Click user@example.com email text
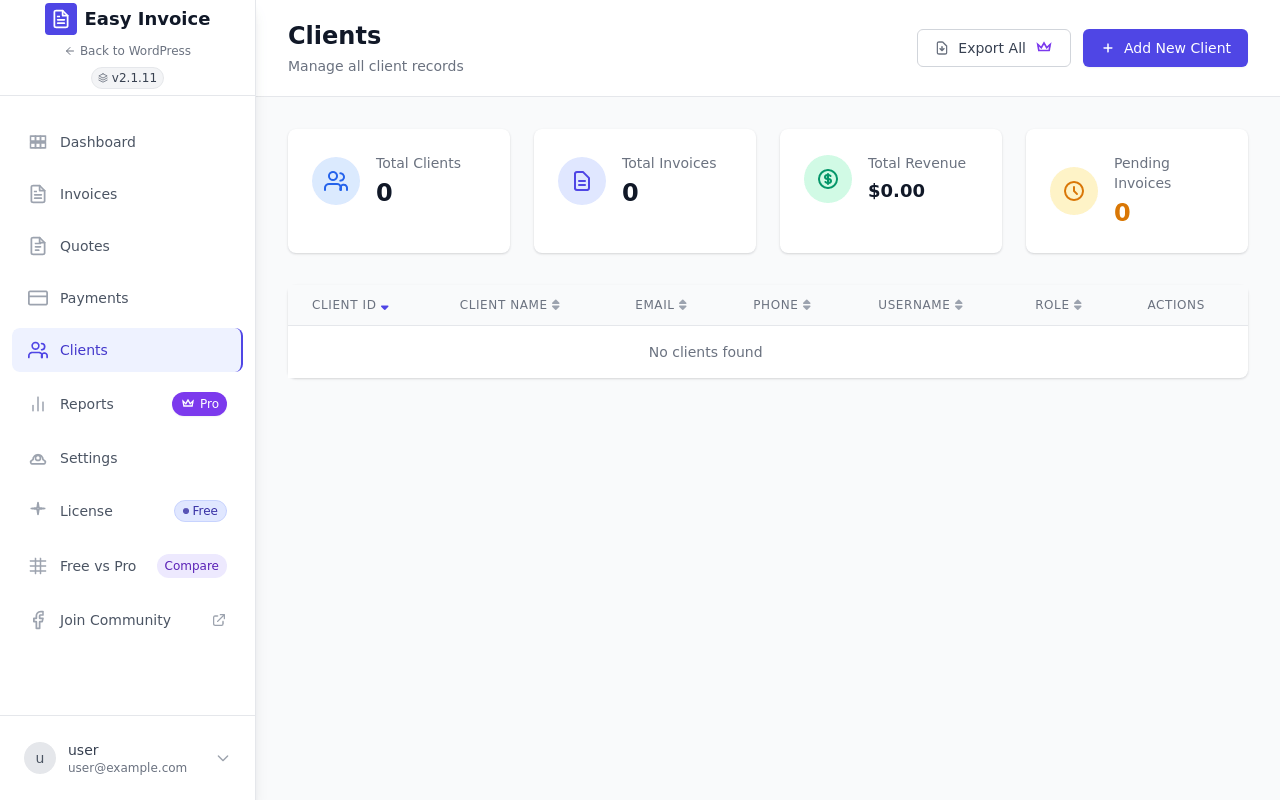Image resolution: width=1280 pixels, height=800 pixels. pyautogui.click(x=127, y=768)
